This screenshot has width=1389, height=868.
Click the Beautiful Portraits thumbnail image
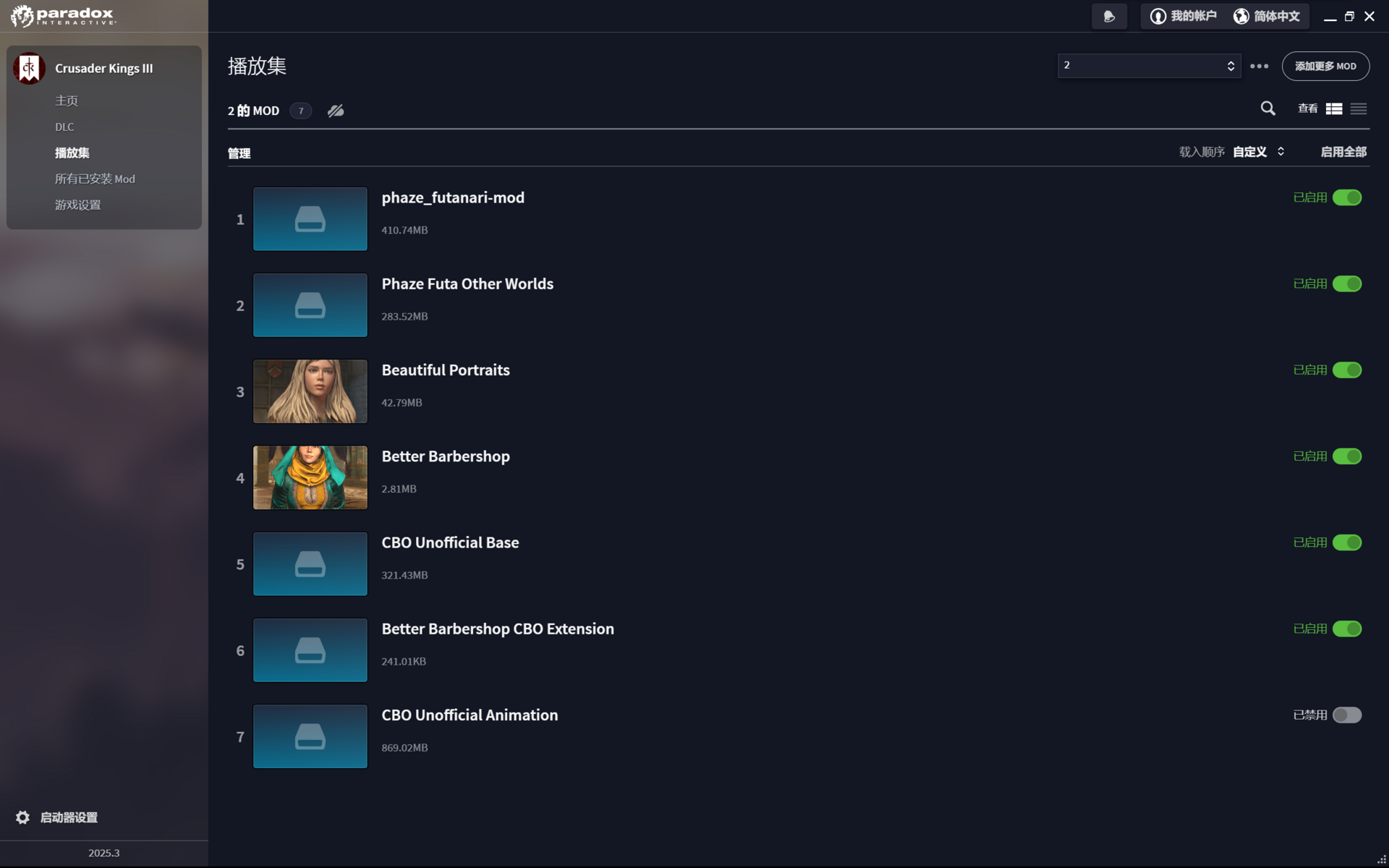point(310,391)
